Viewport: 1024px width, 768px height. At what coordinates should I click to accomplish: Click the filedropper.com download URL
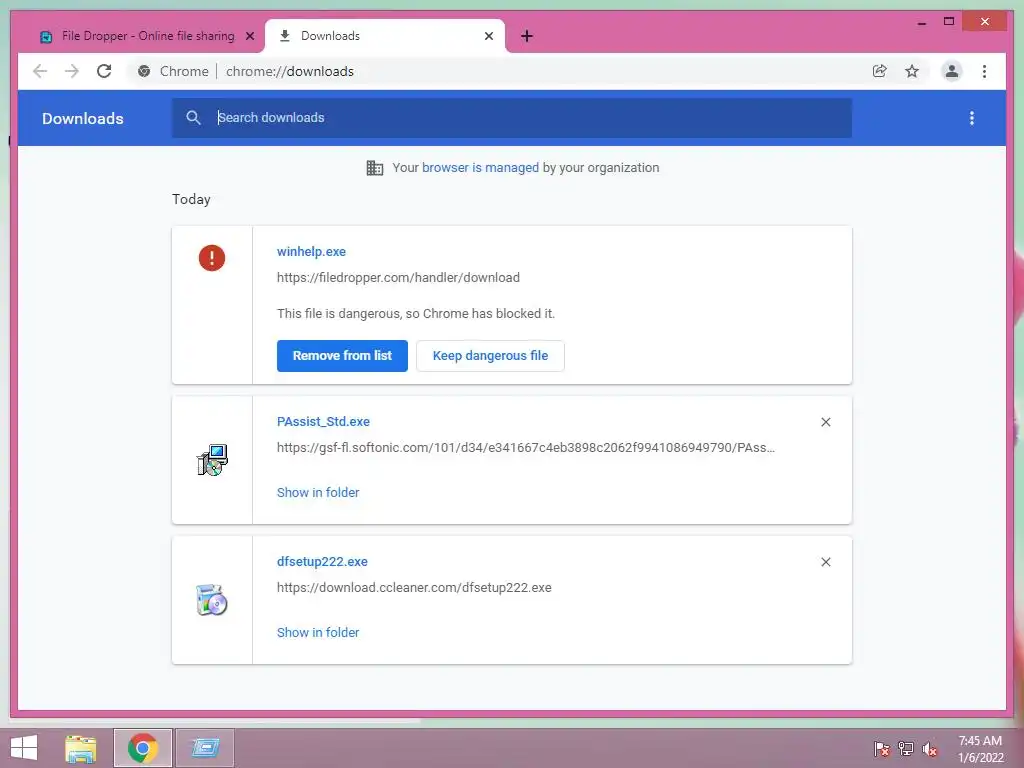point(398,278)
